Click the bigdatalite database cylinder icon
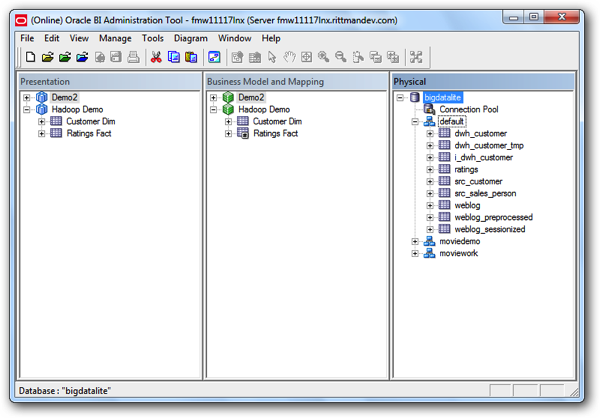The width and height of the screenshot is (600, 418). (x=414, y=97)
